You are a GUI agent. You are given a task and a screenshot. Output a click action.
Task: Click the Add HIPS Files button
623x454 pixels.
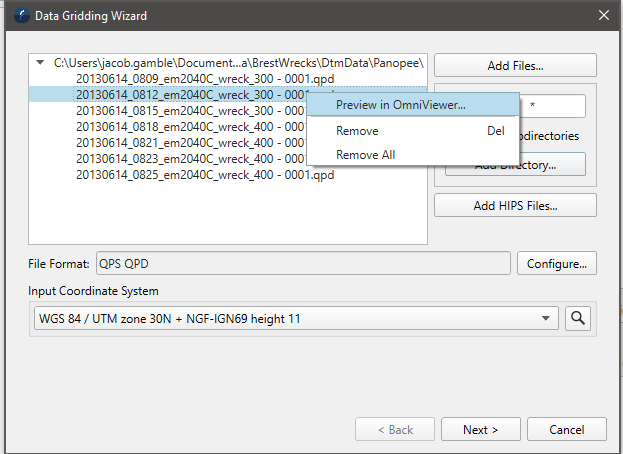515,206
